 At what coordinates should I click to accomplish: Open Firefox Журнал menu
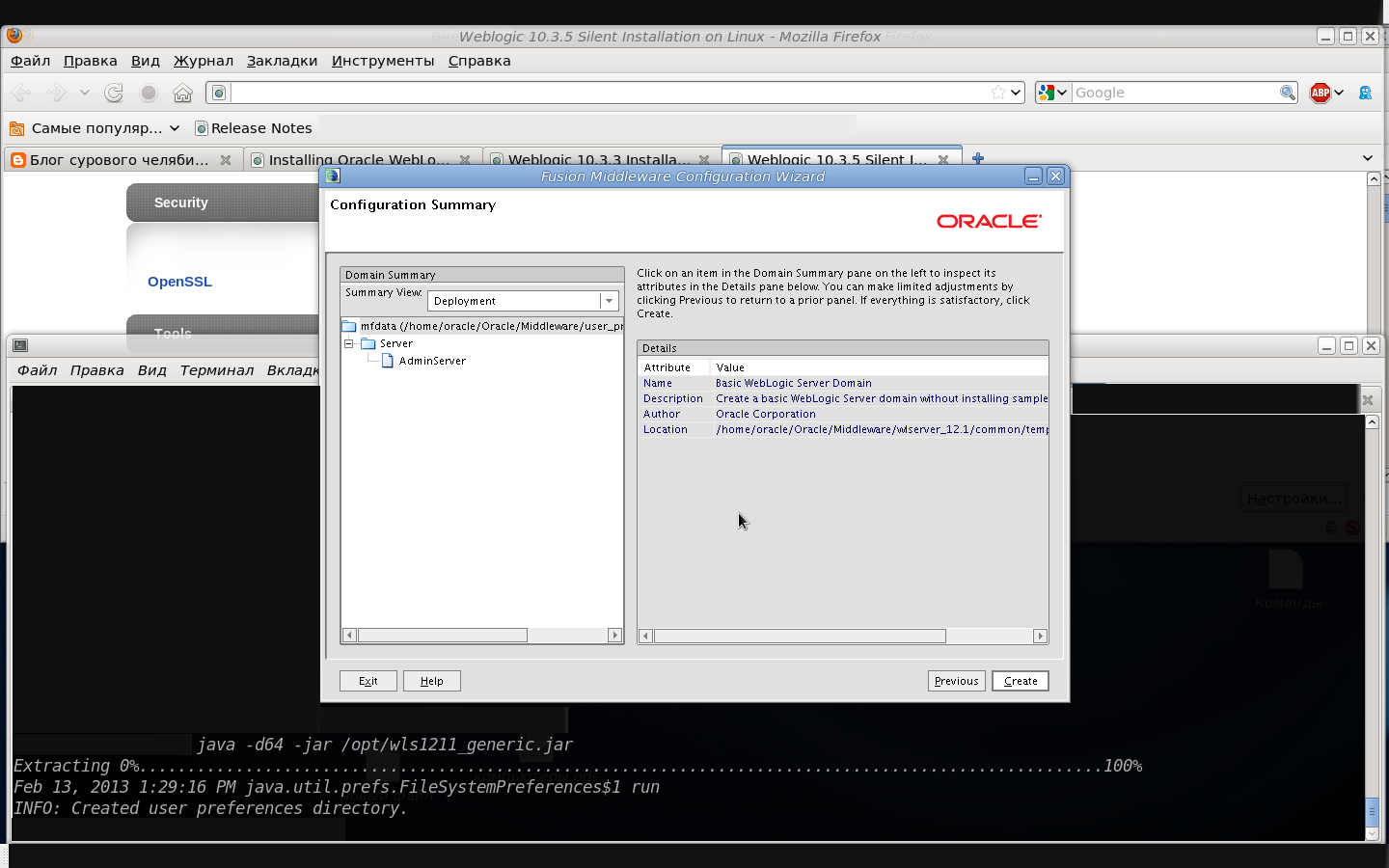click(x=204, y=61)
